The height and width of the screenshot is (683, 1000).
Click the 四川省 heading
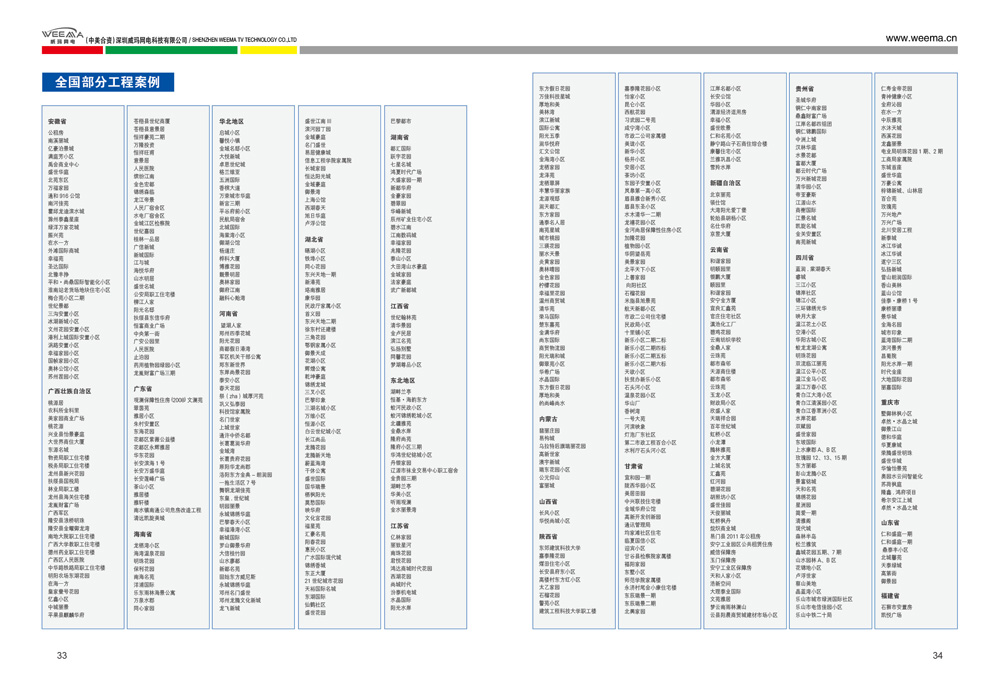coord(805,258)
